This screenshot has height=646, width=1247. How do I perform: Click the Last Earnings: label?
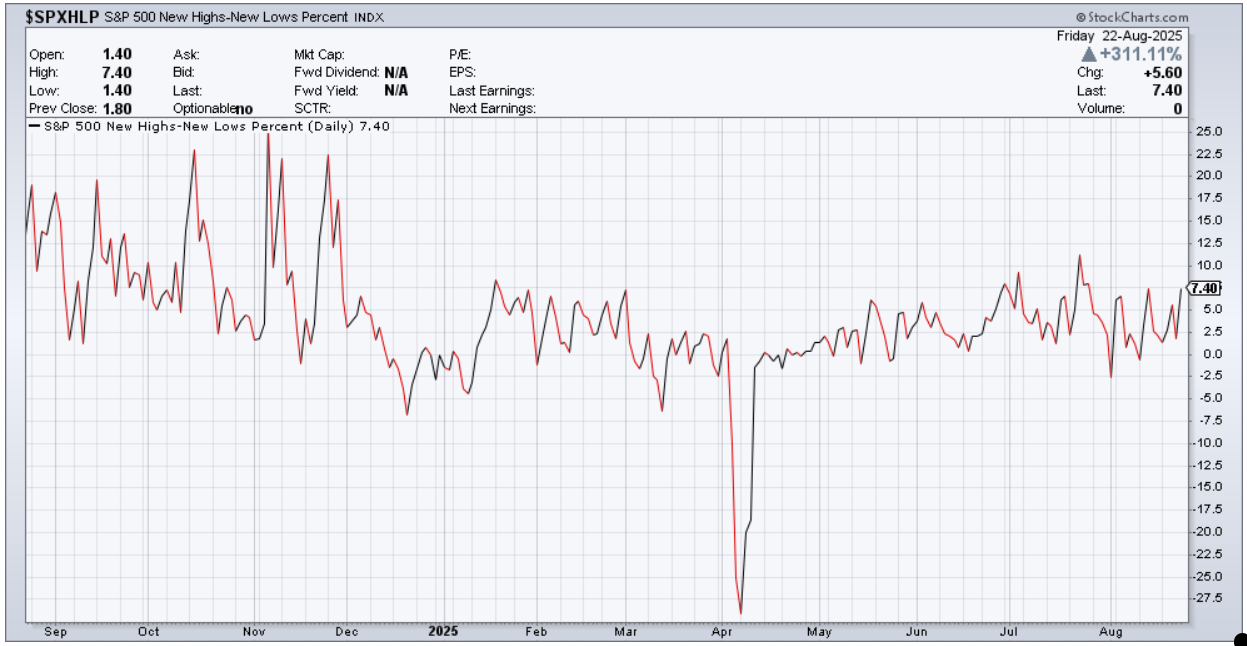tap(492, 90)
